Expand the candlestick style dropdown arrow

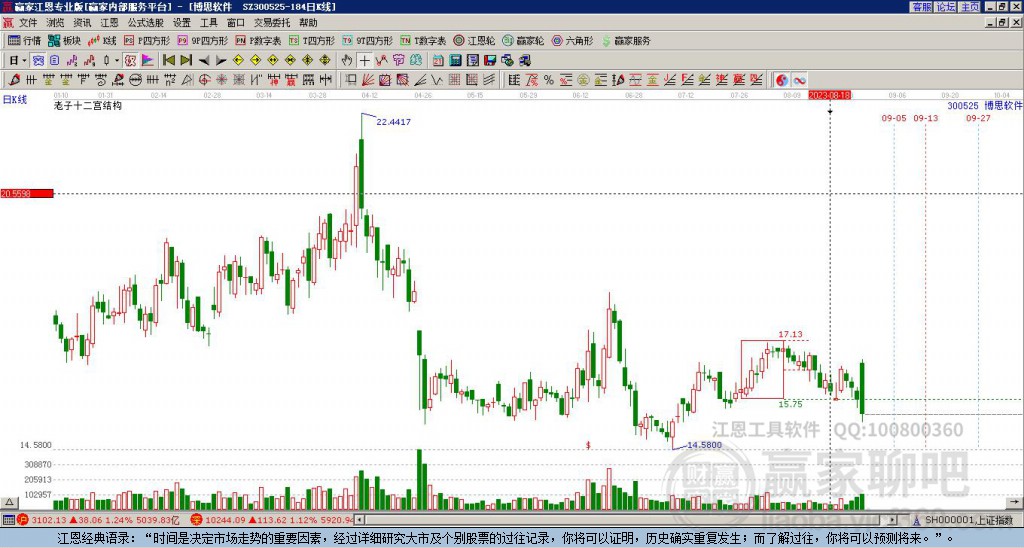click(117, 61)
